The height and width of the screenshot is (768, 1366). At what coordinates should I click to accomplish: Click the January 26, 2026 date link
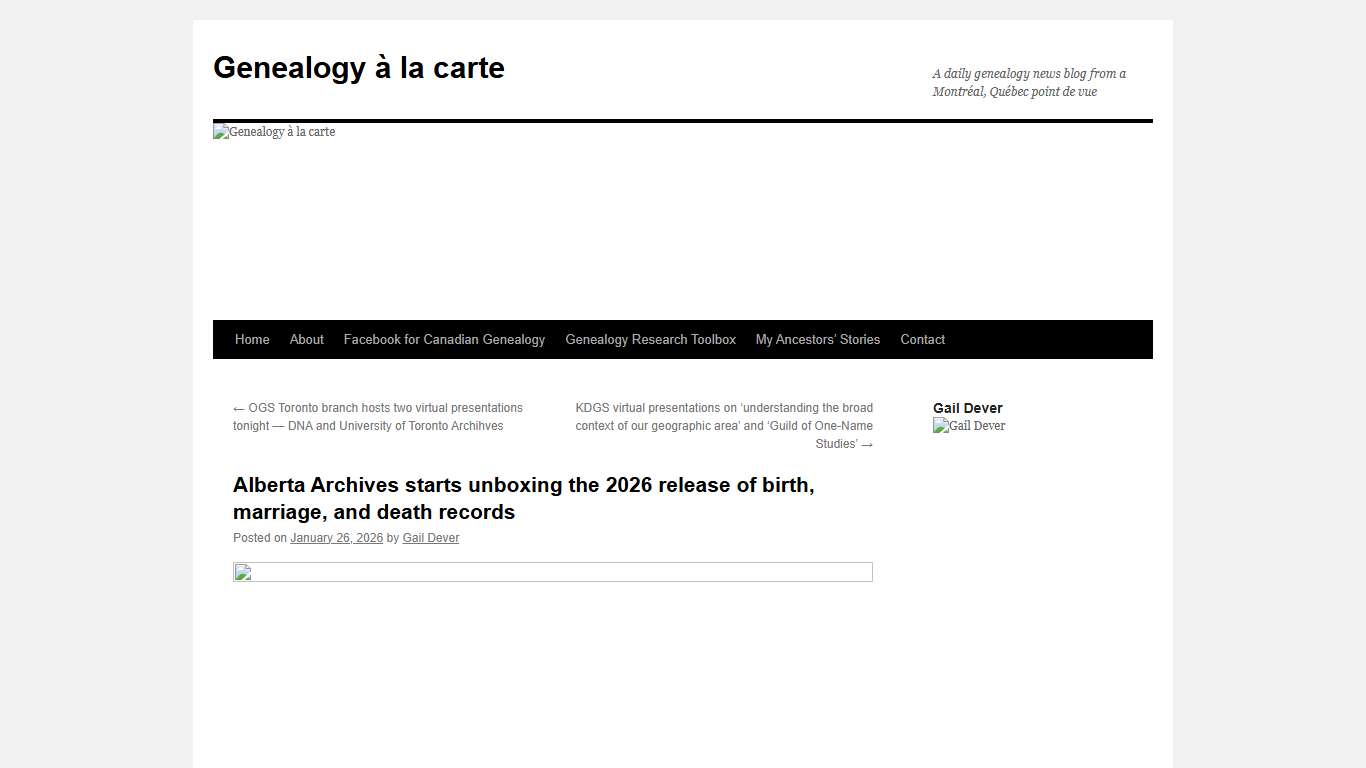coord(336,537)
